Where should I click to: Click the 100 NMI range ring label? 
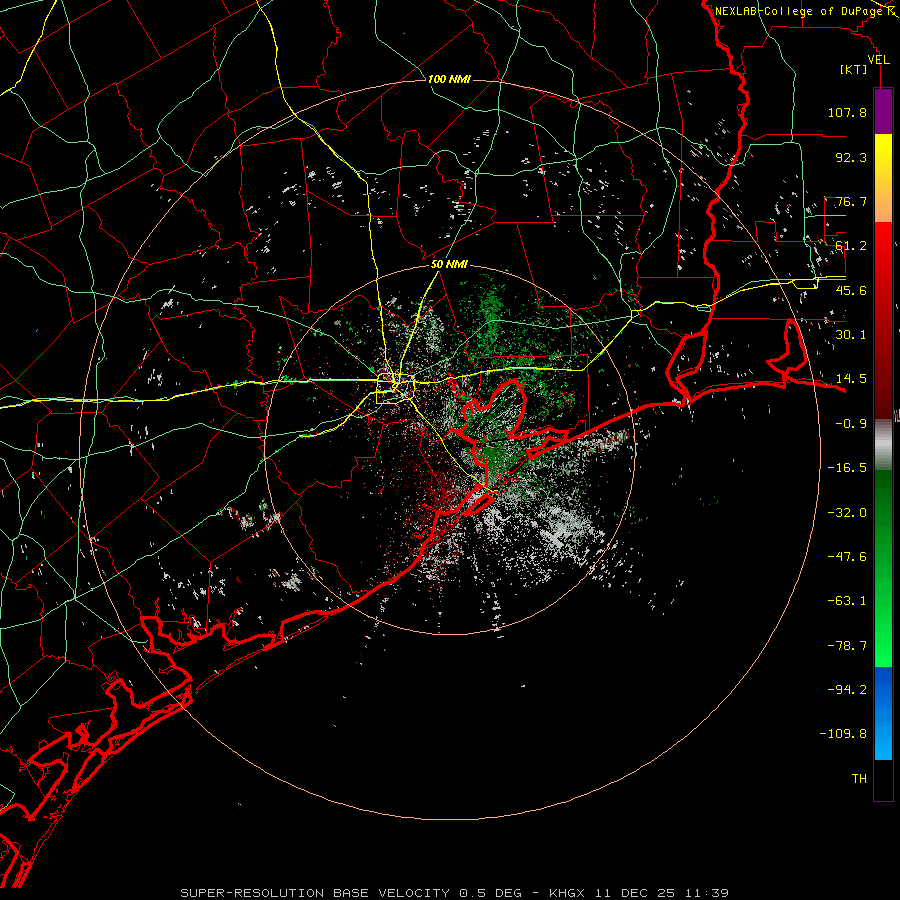click(449, 79)
